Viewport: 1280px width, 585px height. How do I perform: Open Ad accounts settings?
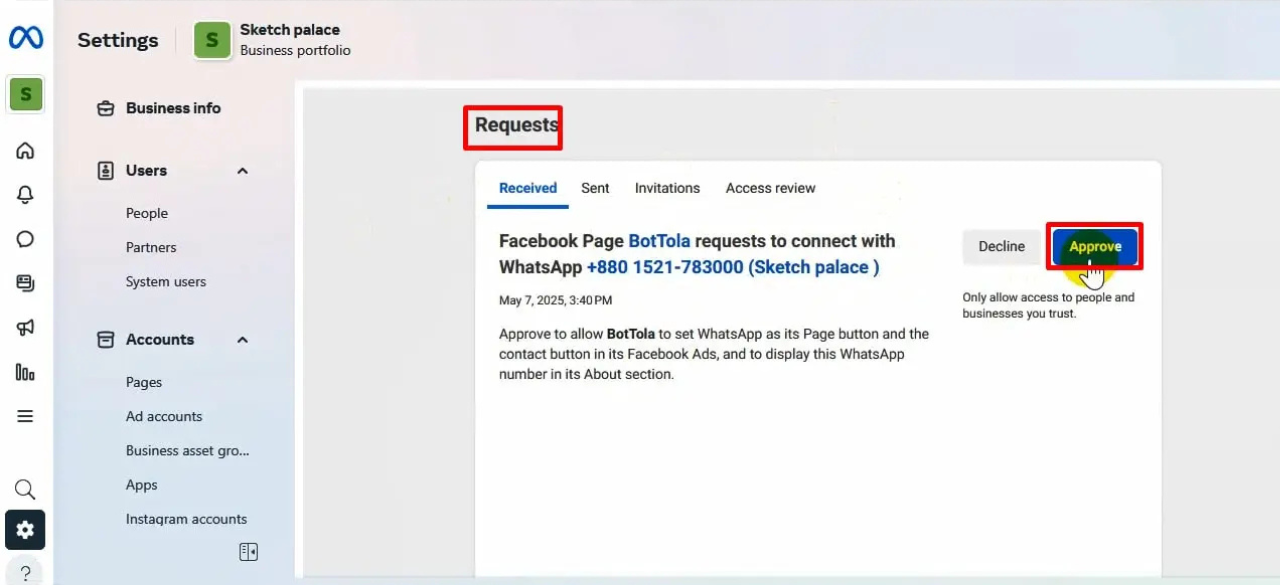(164, 416)
